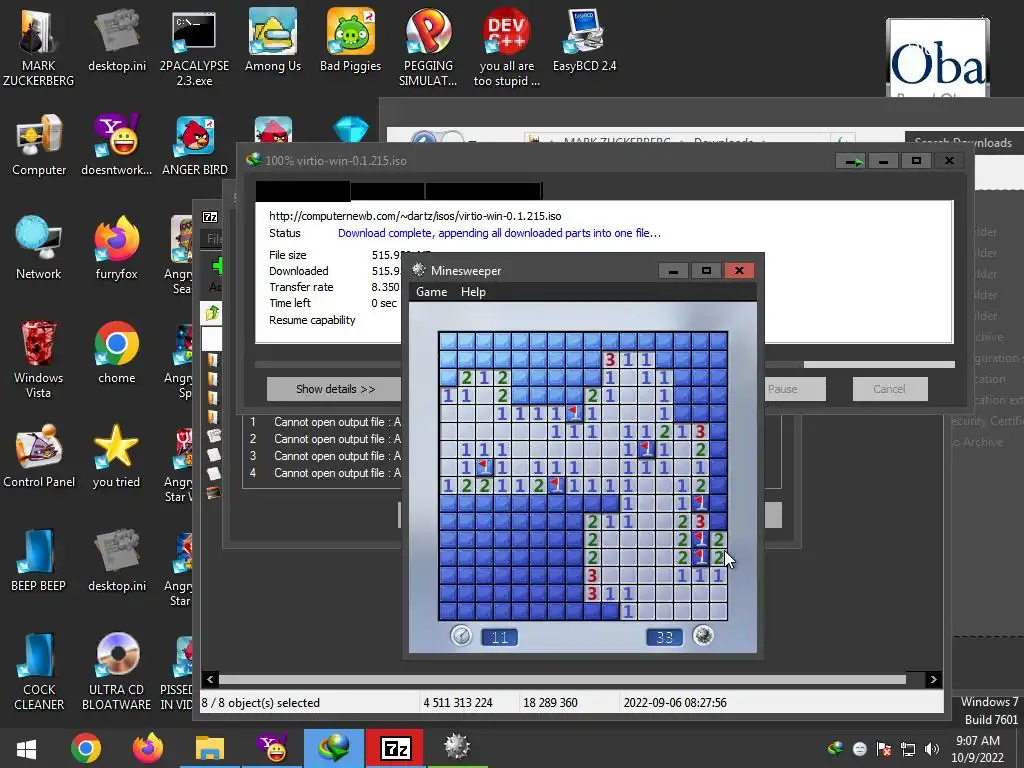
Task: Launch the furryfox Firefox shortcut
Action: (x=116, y=248)
